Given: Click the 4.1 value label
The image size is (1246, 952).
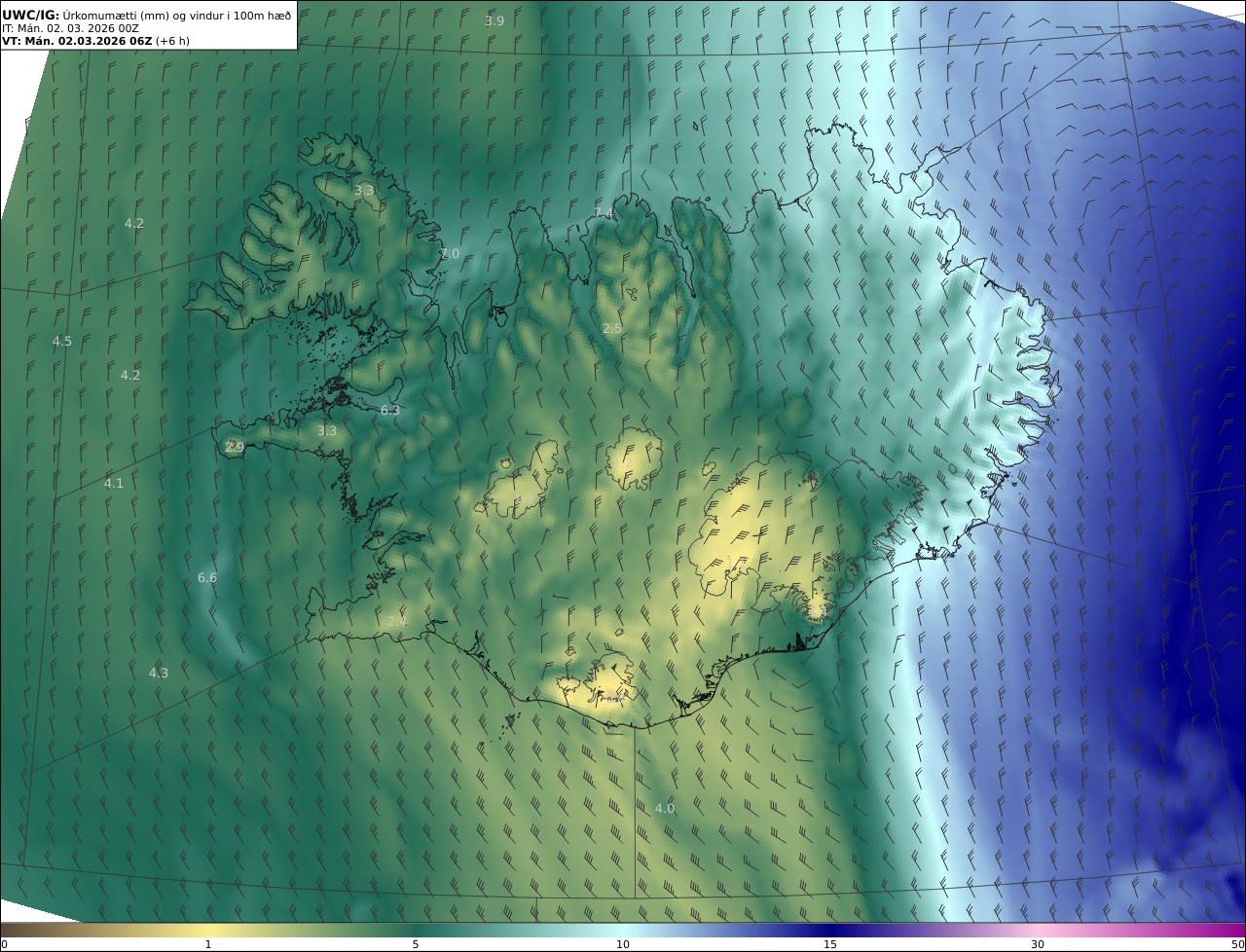Looking at the screenshot, I should 114,483.
